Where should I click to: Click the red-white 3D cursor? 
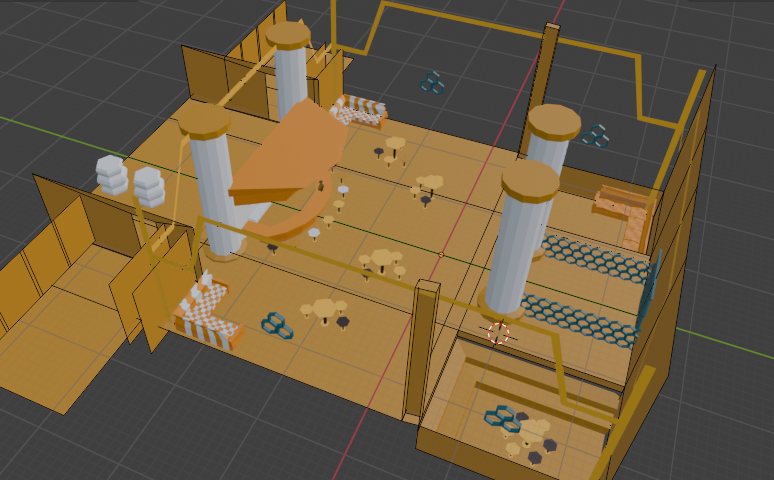(498, 333)
